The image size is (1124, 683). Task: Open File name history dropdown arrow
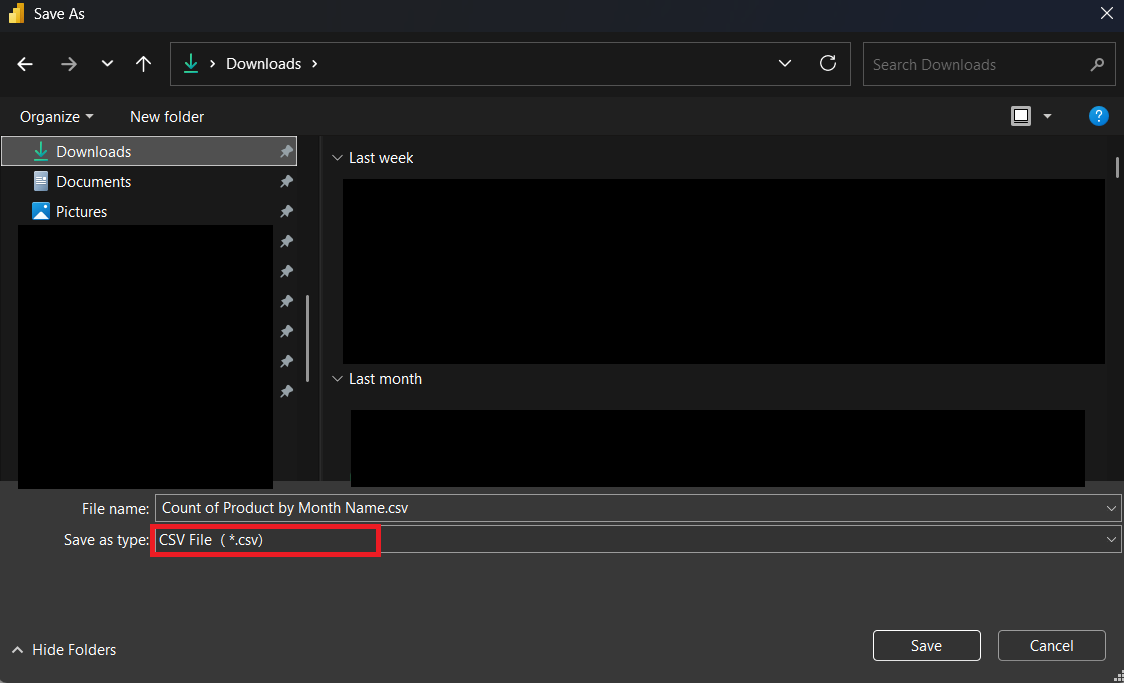pyautogui.click(x=1111, y=508)
